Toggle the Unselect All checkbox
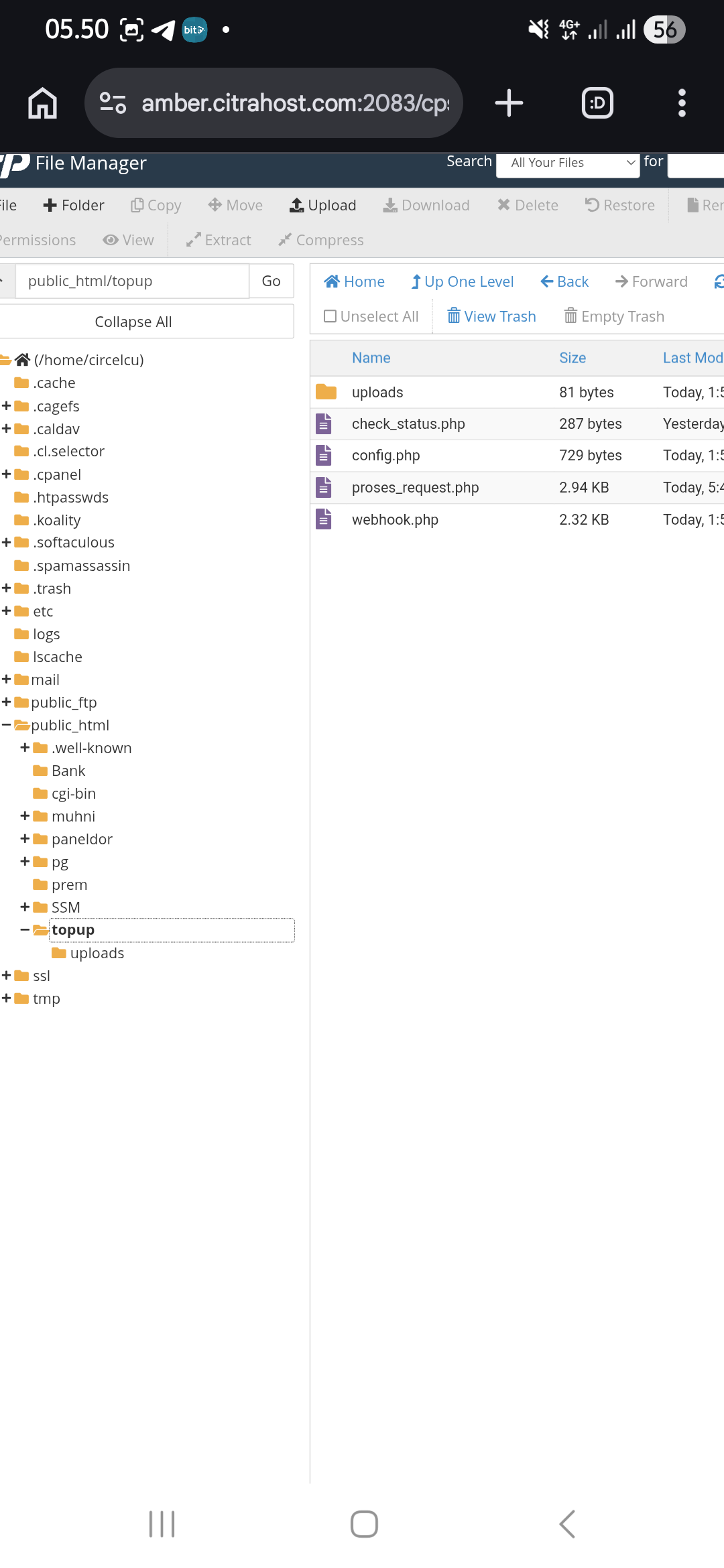This screenshot has height=1568, width=724. pos(330,316)
